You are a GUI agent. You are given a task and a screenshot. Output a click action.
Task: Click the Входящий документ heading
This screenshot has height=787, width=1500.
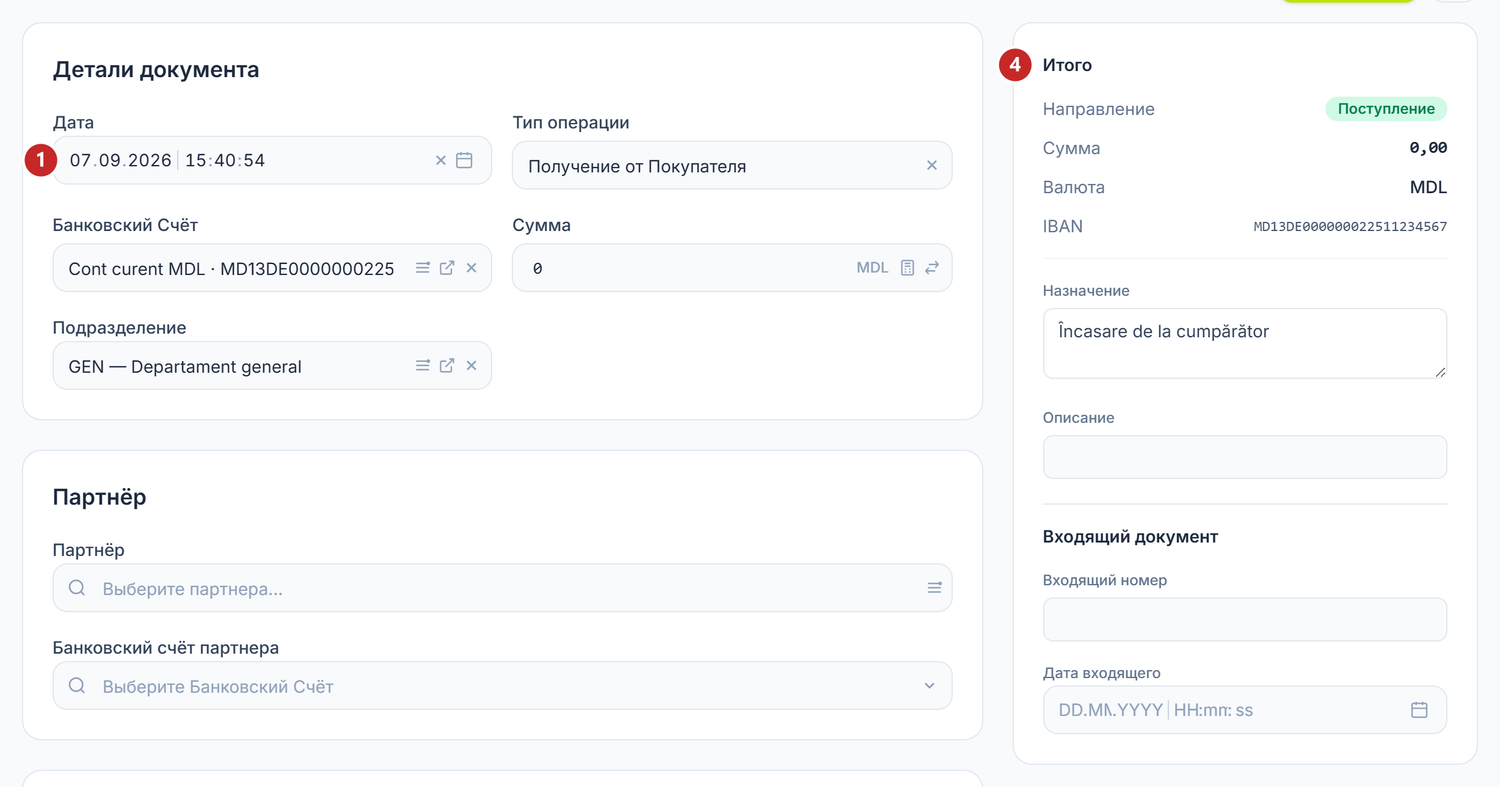point(1130,536)
